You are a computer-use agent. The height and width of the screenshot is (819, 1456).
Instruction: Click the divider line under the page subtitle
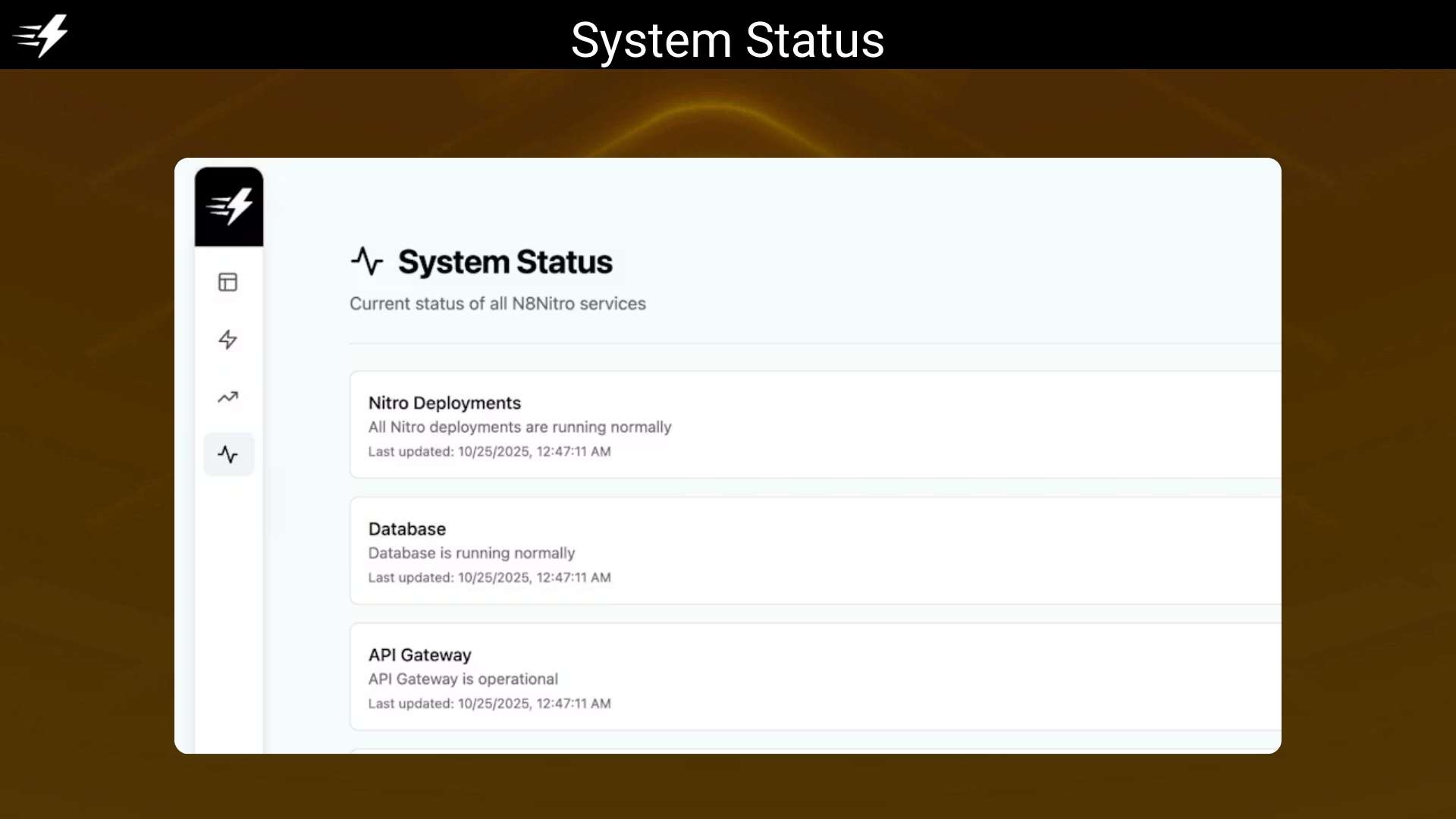click(811, 343)
